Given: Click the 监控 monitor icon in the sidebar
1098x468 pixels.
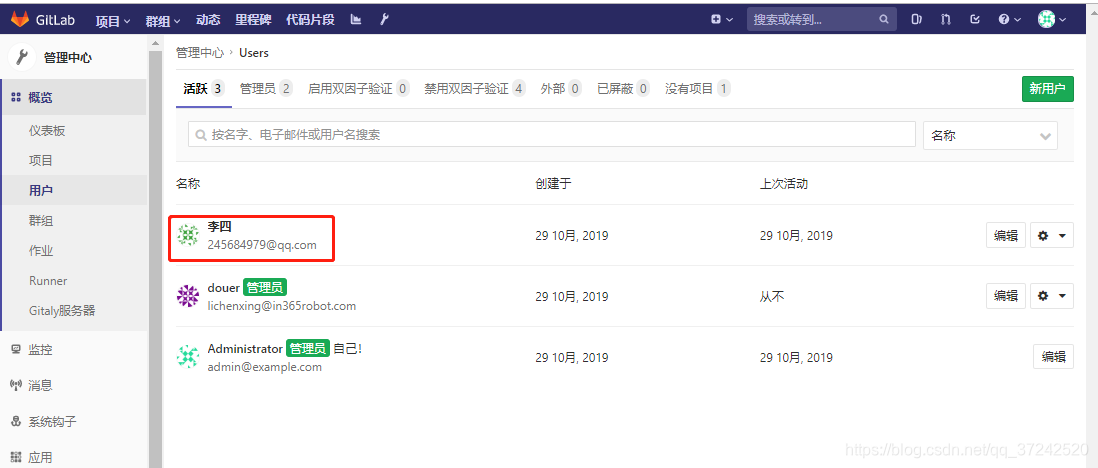Looking at the screenshot, I should coord(16,350).
